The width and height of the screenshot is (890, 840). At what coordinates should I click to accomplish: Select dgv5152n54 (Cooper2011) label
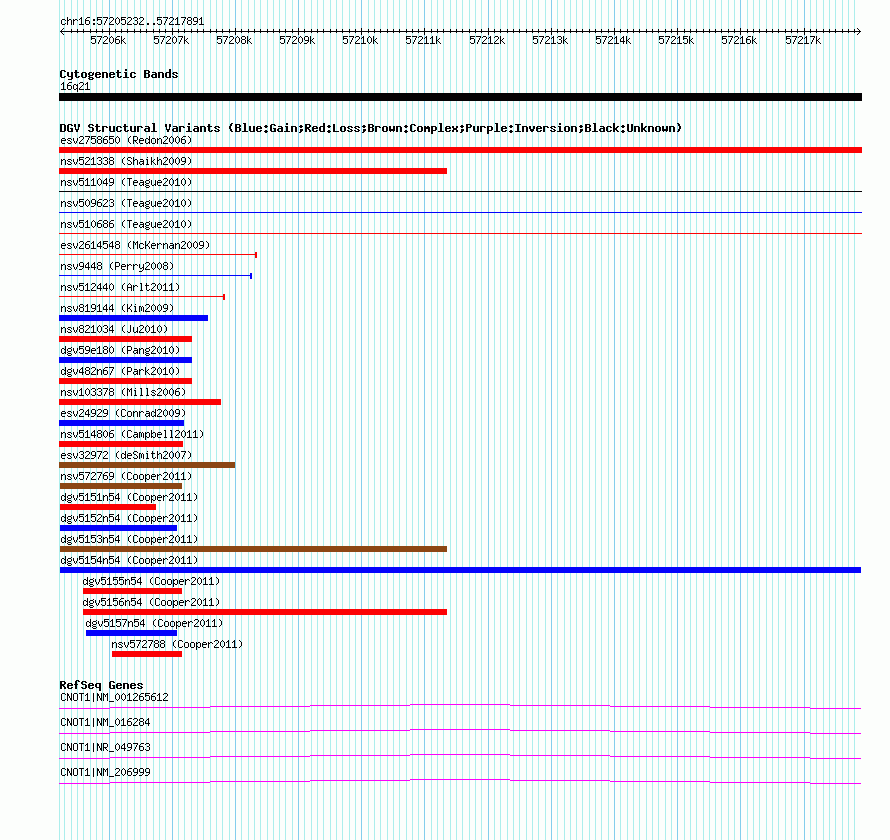(129, 518)
